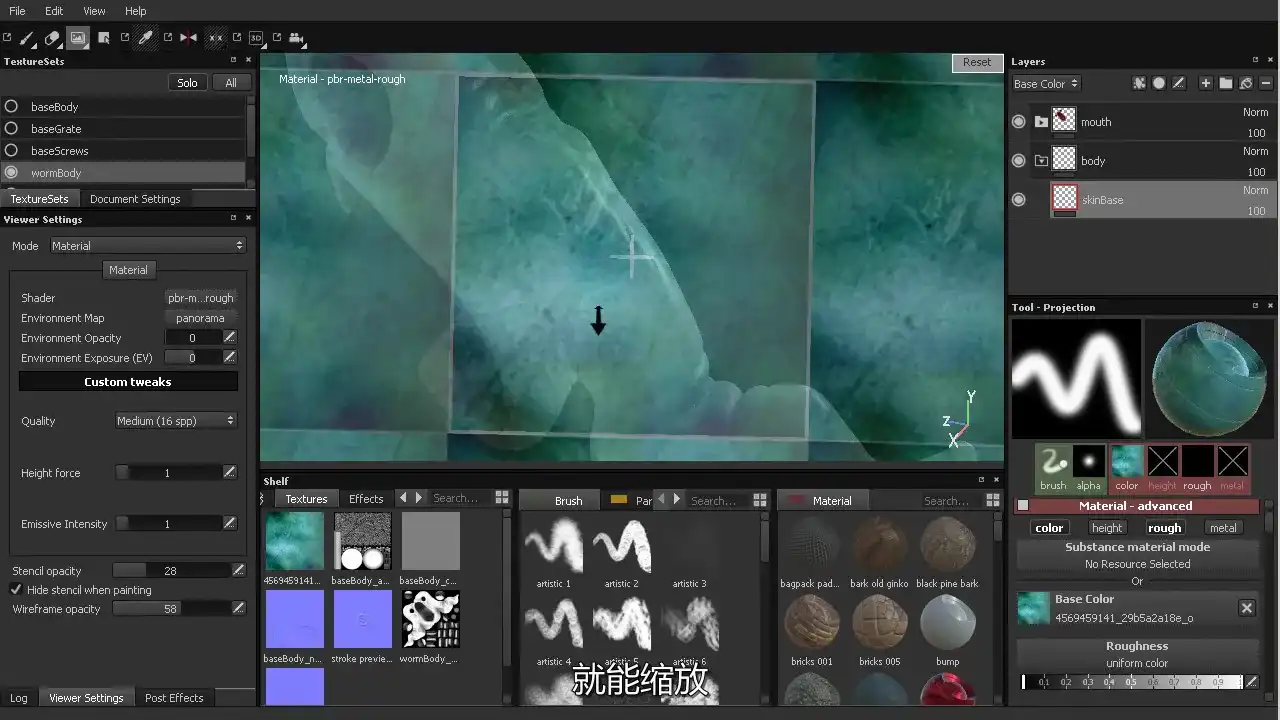Add a new layer with plus icon

[x=1206, y=84]
